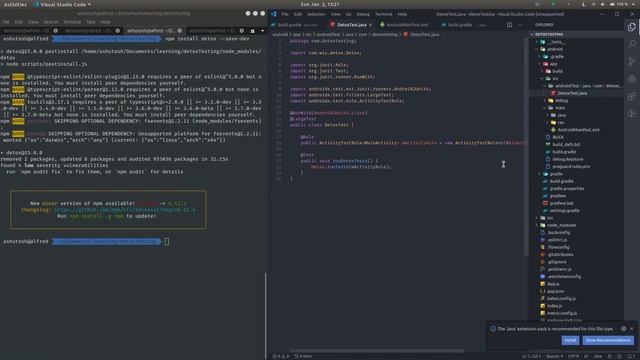Click the split editor icon
This screenshot has height=360, width=640.
click(x=509, y=24)
